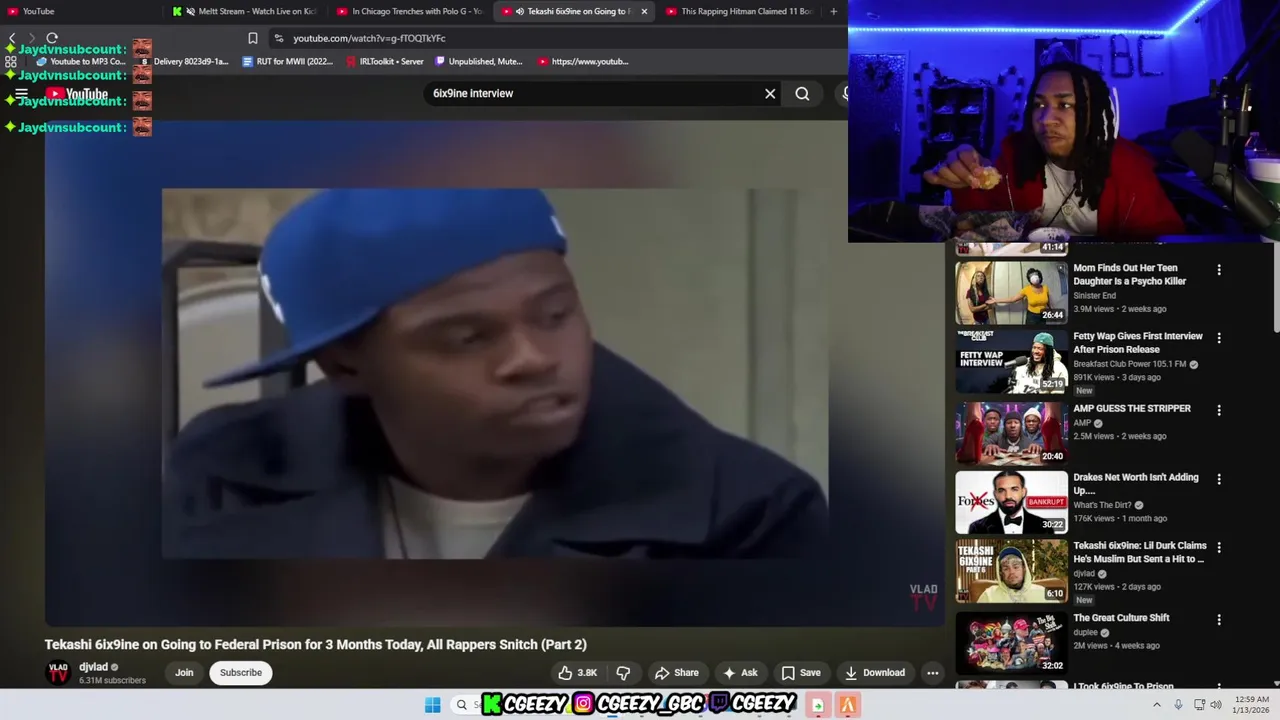Open options for Drakes Net Worth video
This screenshot has width=1280, height=720.
click(x=1218, y=479)
